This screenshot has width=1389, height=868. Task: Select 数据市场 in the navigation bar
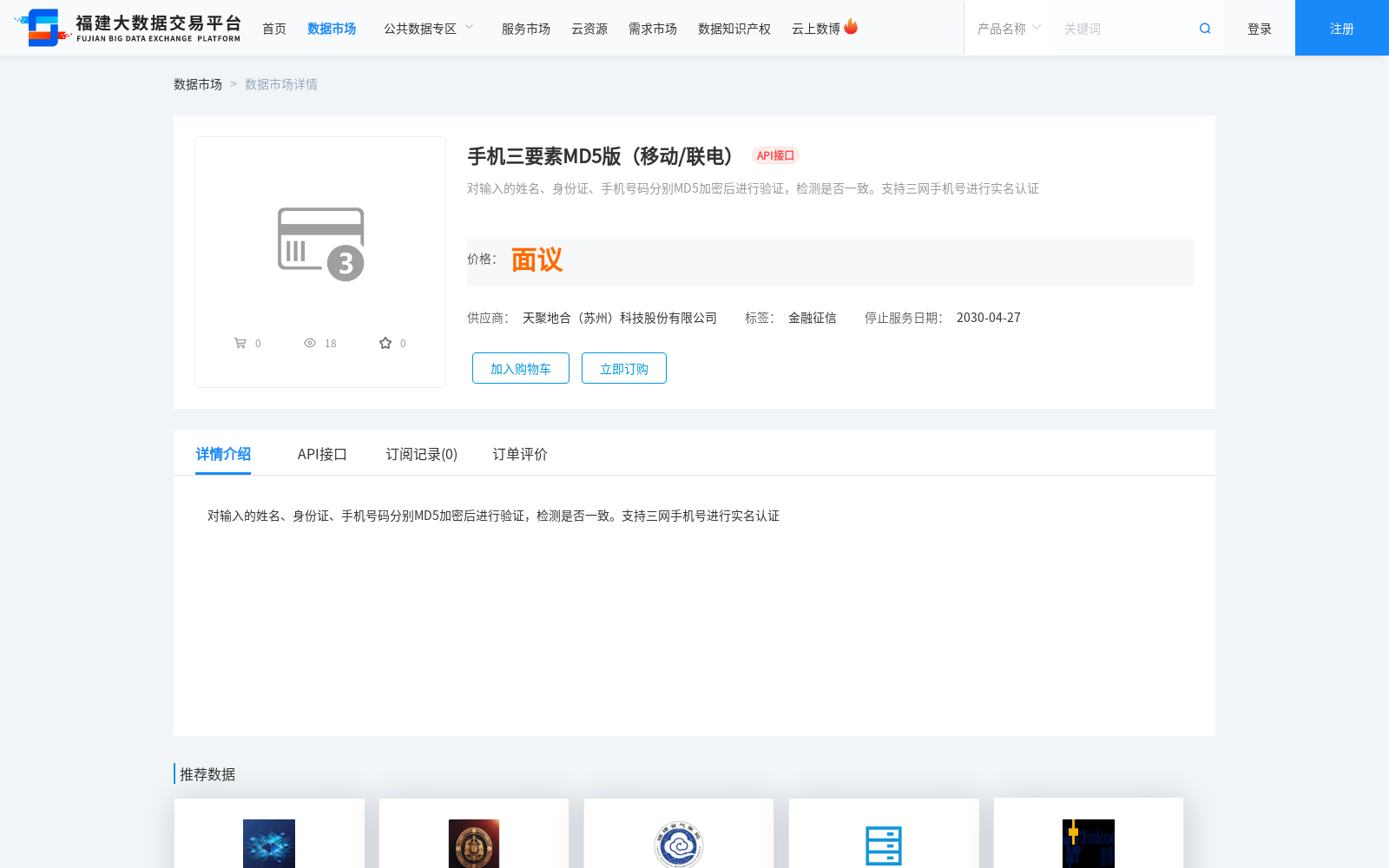pos(332,29)
